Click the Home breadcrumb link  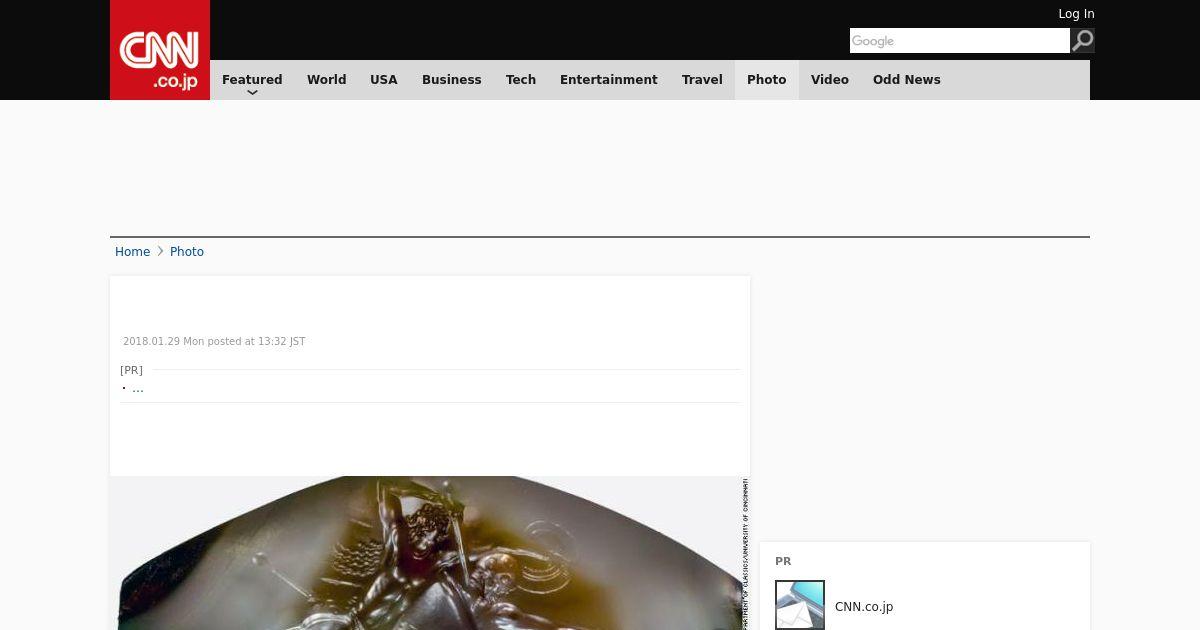pos(132,252)
